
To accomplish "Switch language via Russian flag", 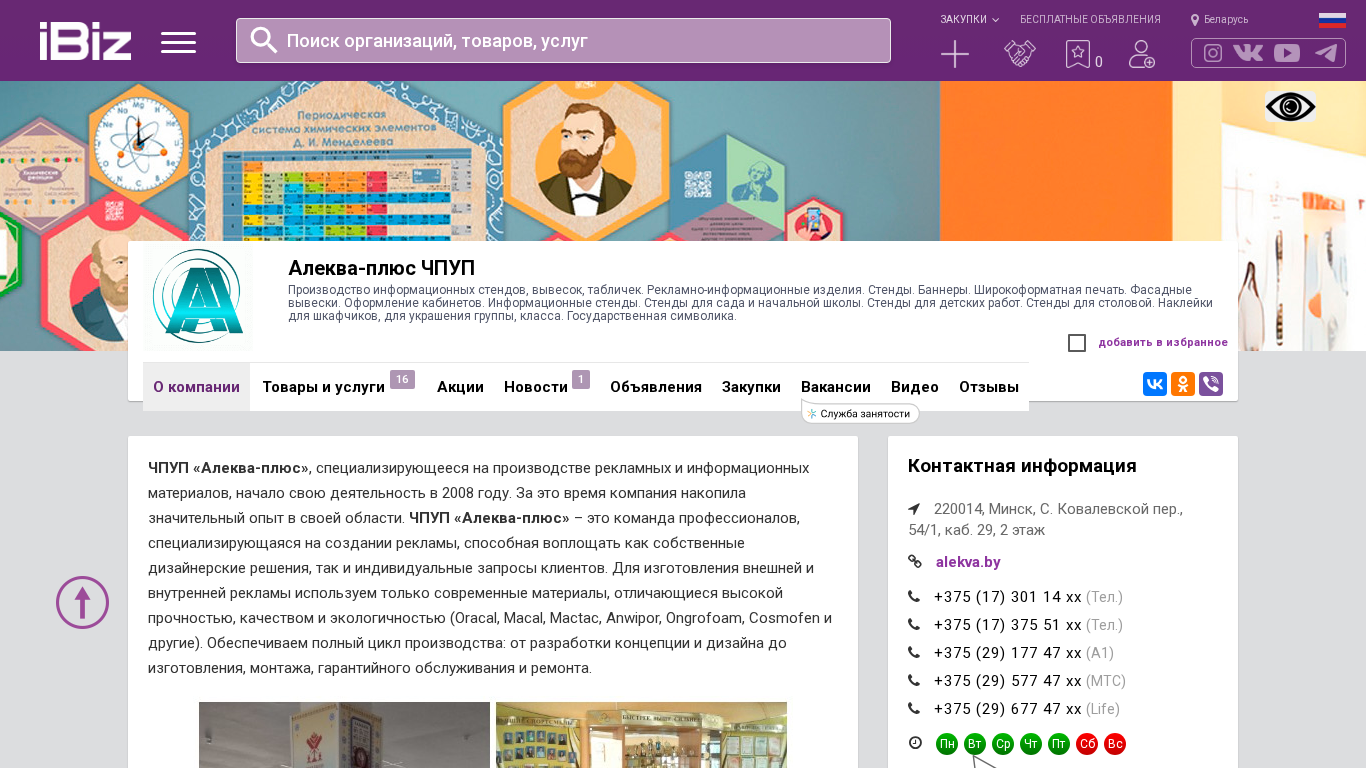I will pyautogui.click(x=1332, y=20).
